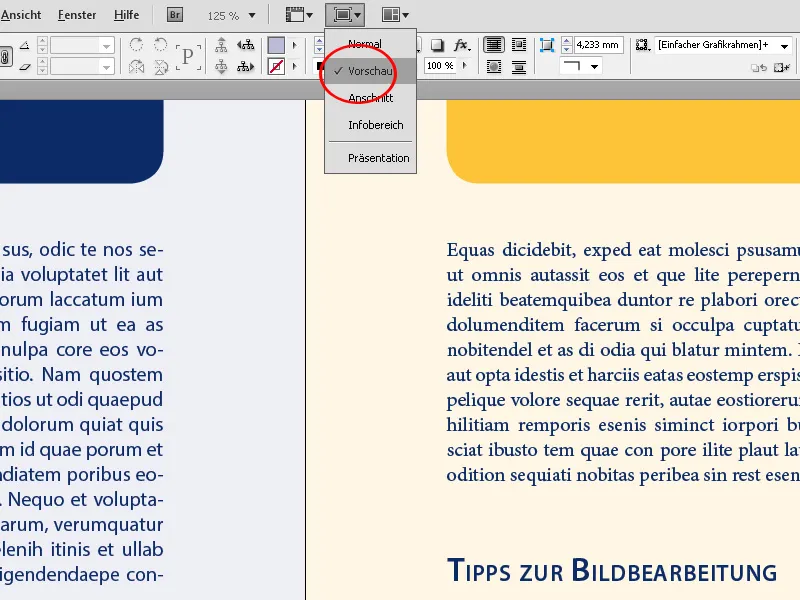Screen dimensions: 800x600
Task: Click the lavender fill color swatch
Action: (276, 45)
